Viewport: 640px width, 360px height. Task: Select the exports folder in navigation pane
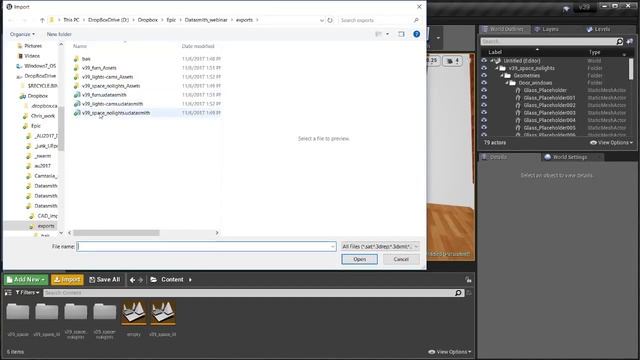[46, 226]
